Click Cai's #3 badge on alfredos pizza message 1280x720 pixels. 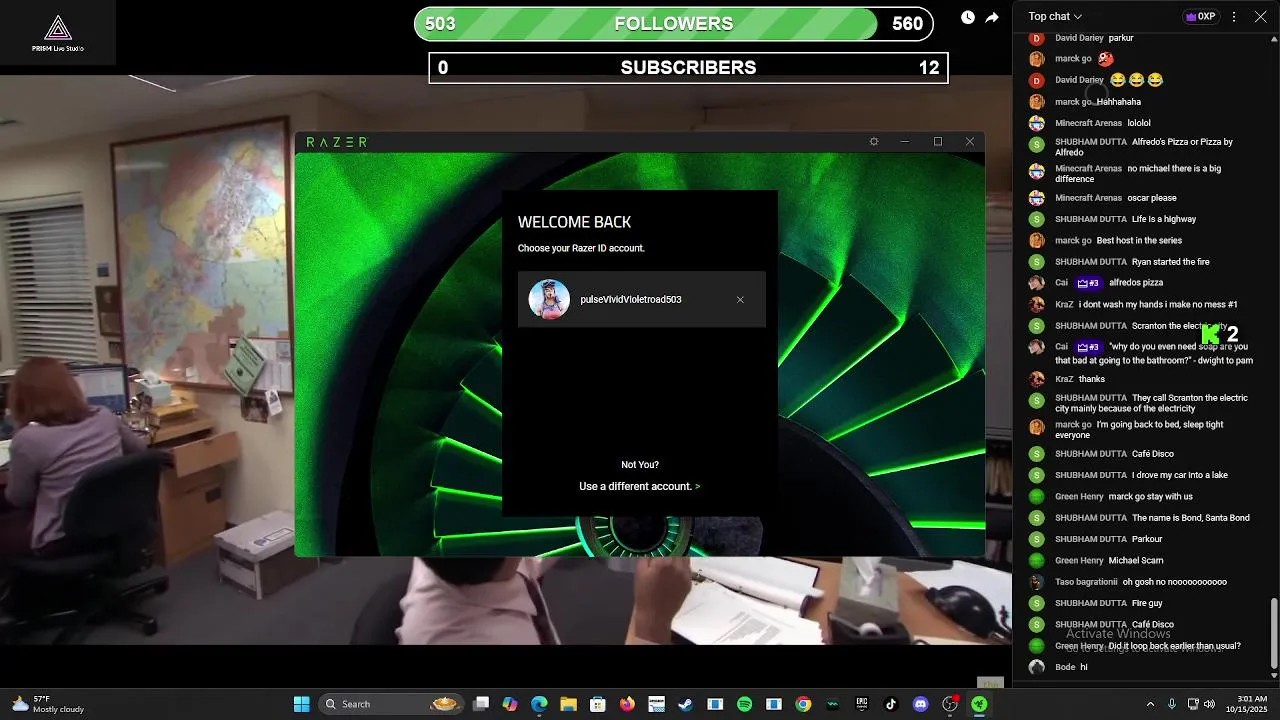pyautogui.click(x=1088, y=283)
